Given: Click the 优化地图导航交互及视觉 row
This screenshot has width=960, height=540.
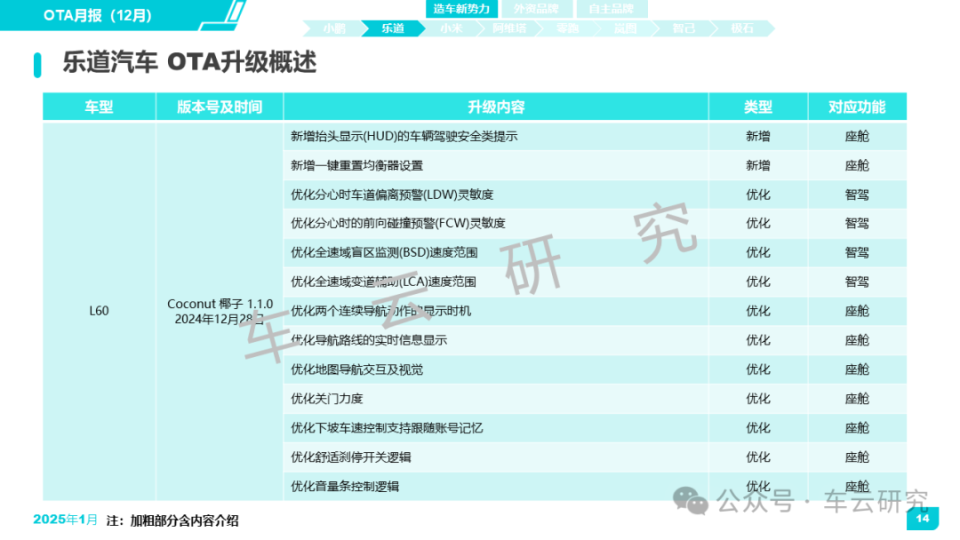Looking at the screenshot, I should point(496,370).
